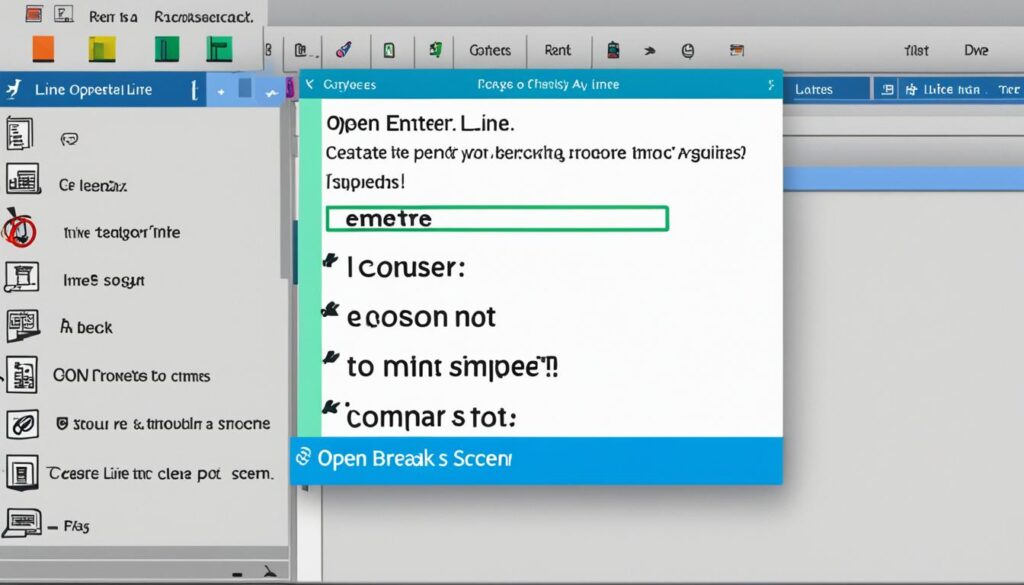
Task: Click the paperclip icon beside 'Stour re'
Action: coord(22,424)
